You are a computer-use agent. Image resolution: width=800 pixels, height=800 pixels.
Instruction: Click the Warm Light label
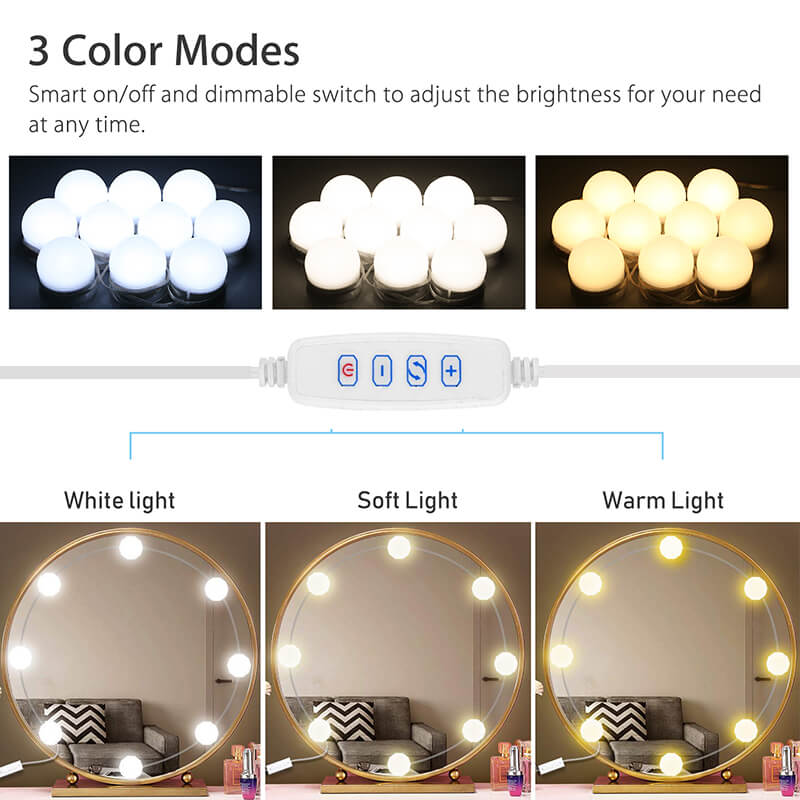point(663,501)
